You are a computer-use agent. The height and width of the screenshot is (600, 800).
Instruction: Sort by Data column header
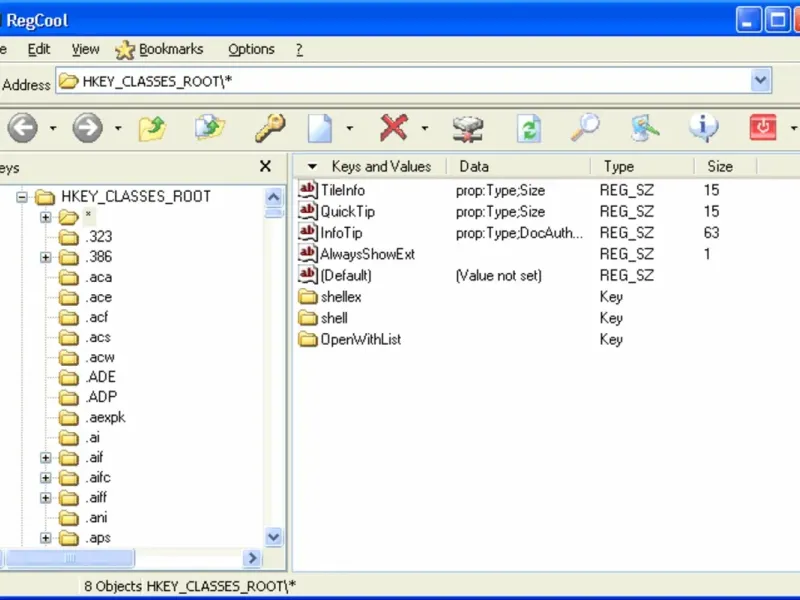518,166
